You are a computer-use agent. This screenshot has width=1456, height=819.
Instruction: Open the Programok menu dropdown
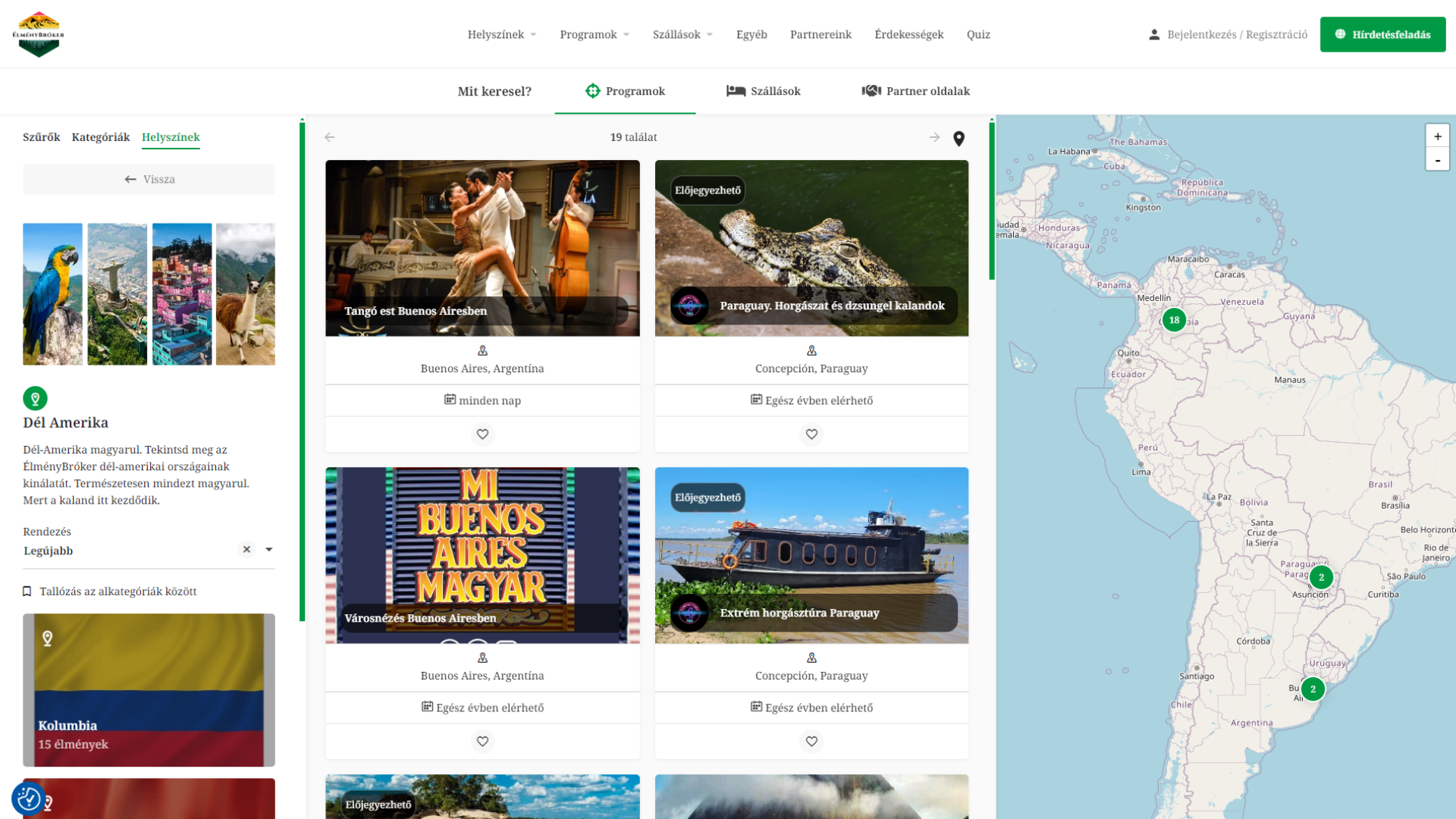595,35
